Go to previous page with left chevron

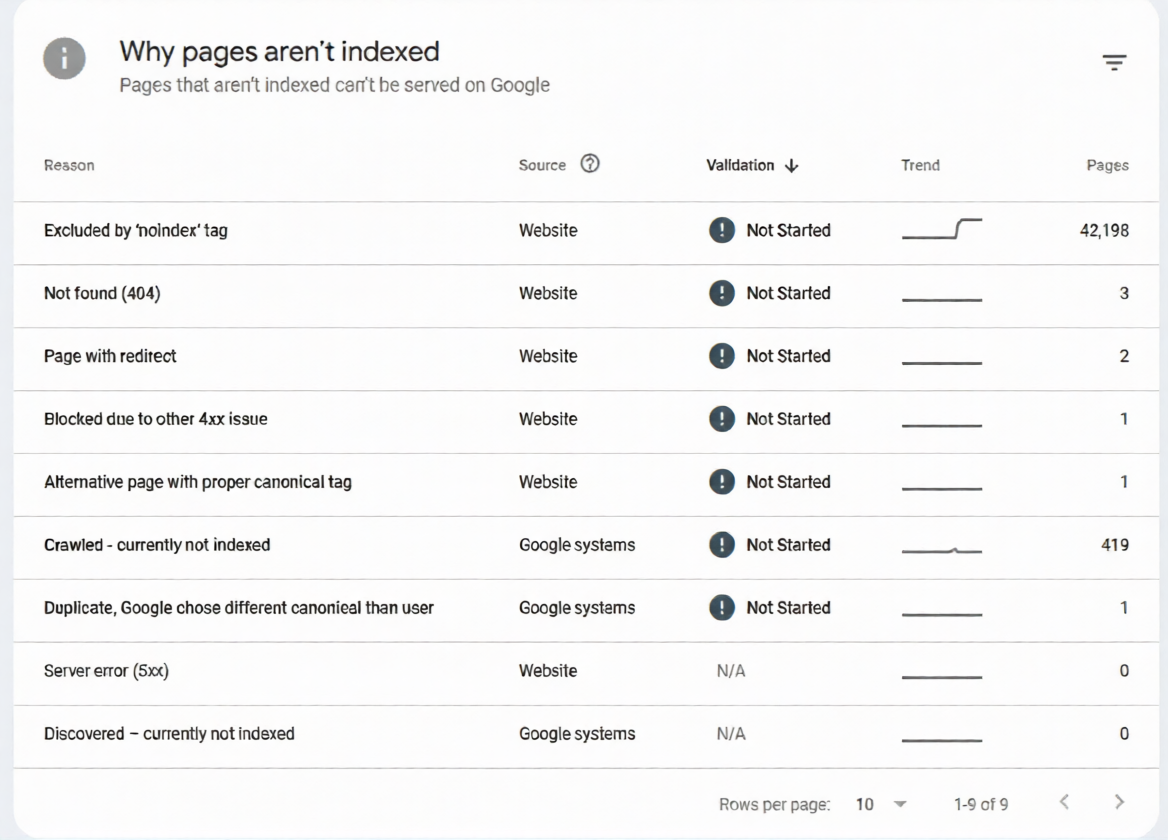point(1064,802)
